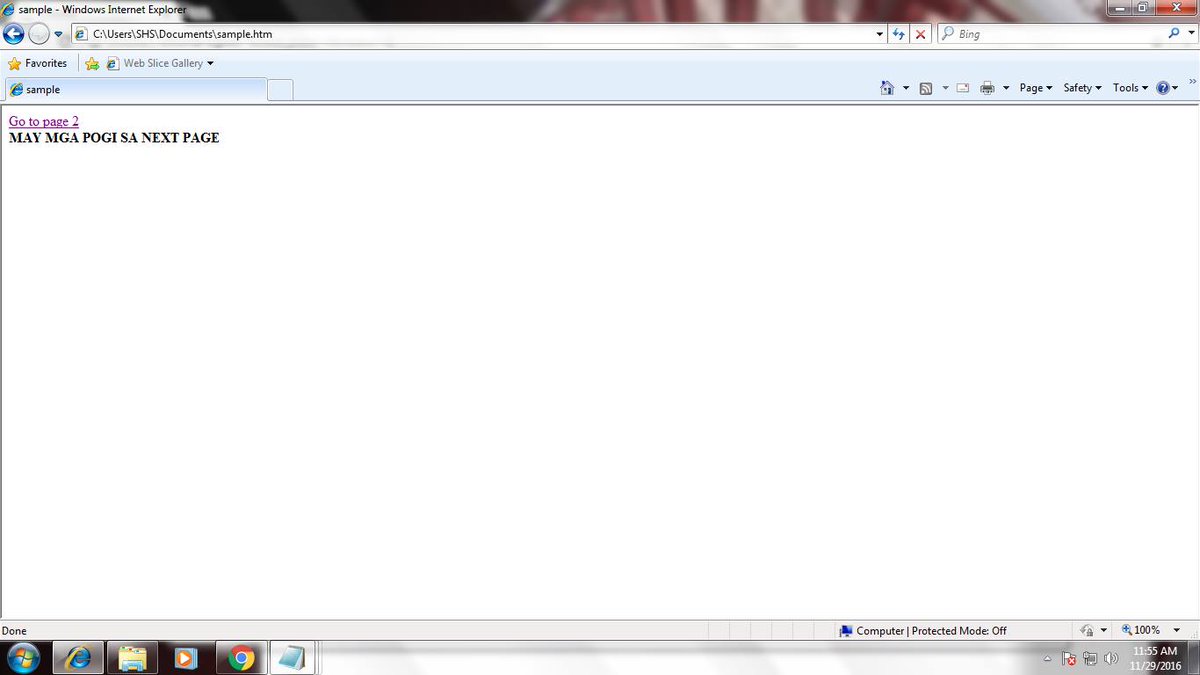Open the search provider dropdown arrow
1200x675 pixels.
tap(1191, 34)
